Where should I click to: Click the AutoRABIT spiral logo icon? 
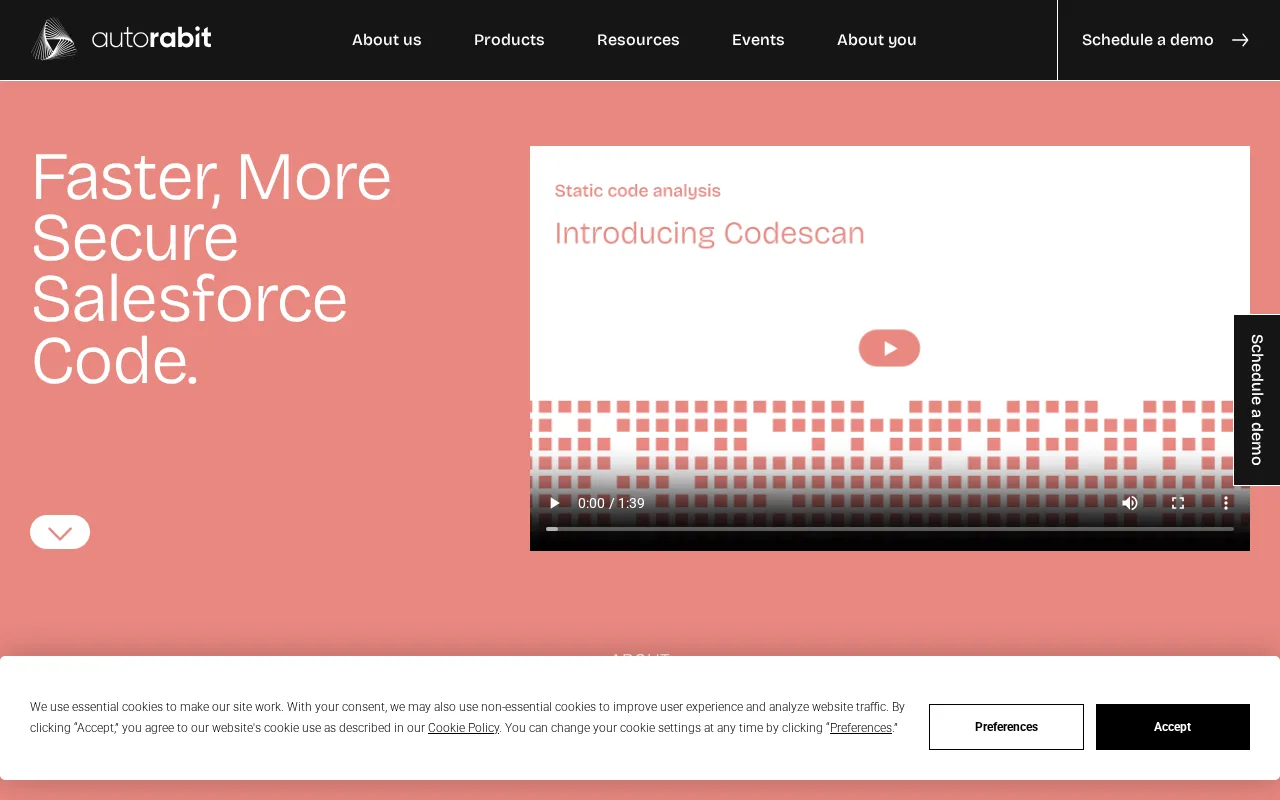point(54,39)
